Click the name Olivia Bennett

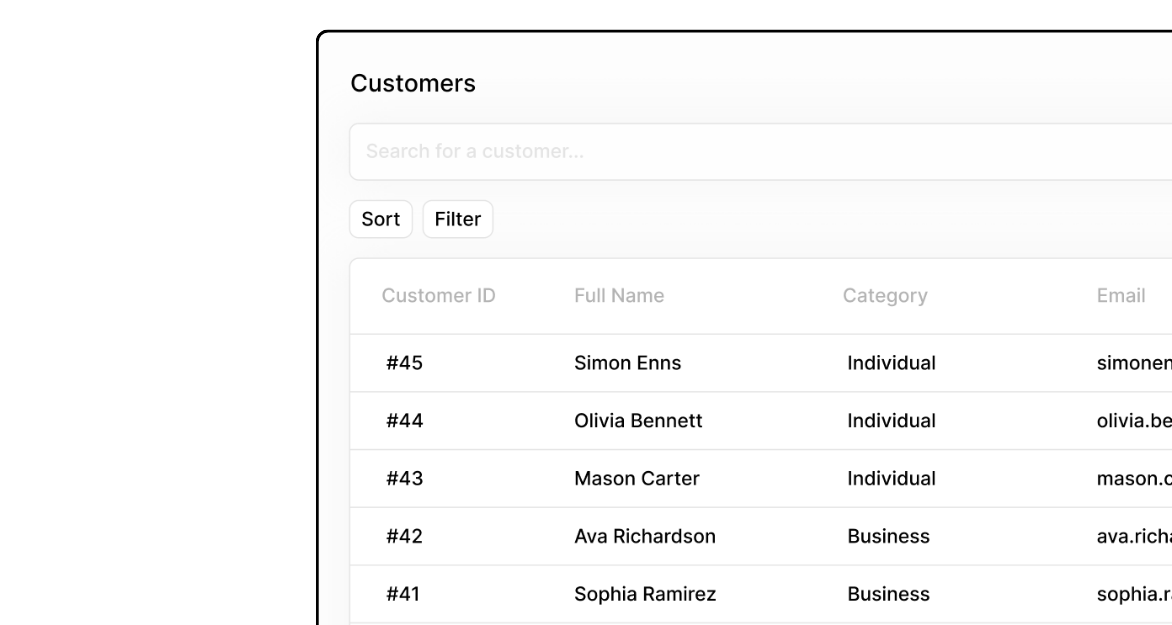pyautogui.click(x=638, y=421)
